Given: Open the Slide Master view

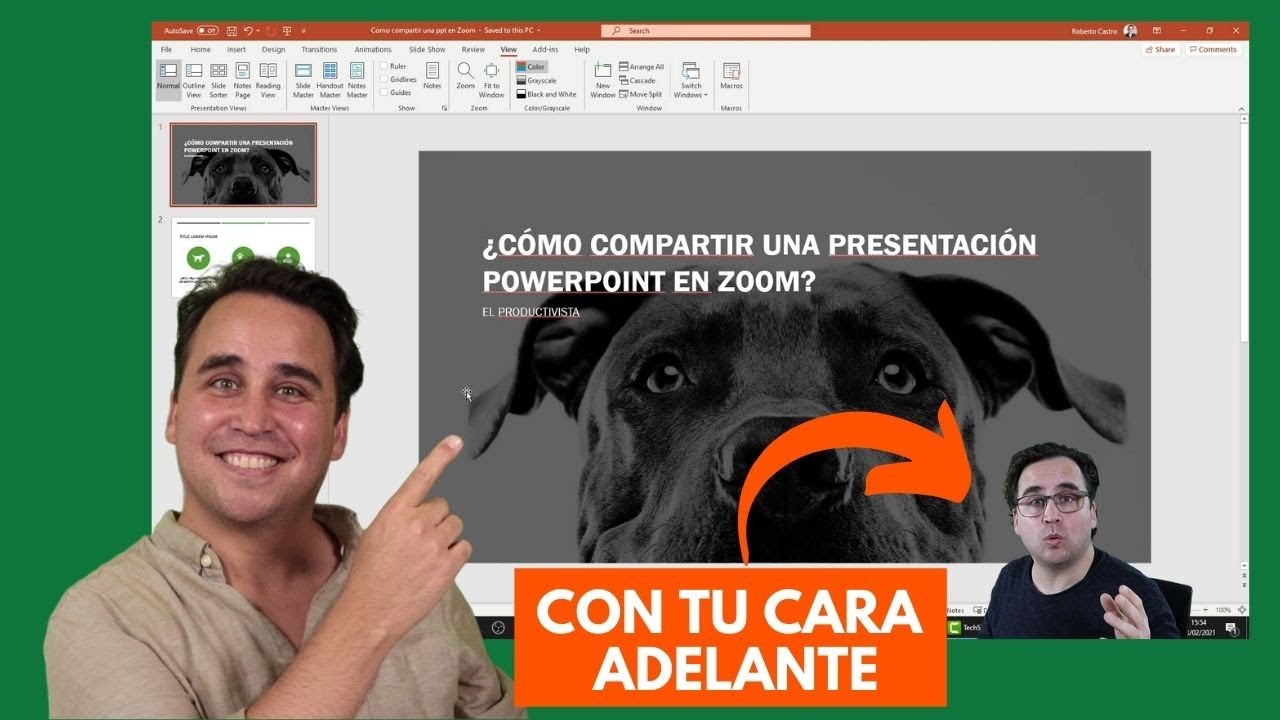Looking at the screenshot, I should pyautogui.click(x=303, y=80).
